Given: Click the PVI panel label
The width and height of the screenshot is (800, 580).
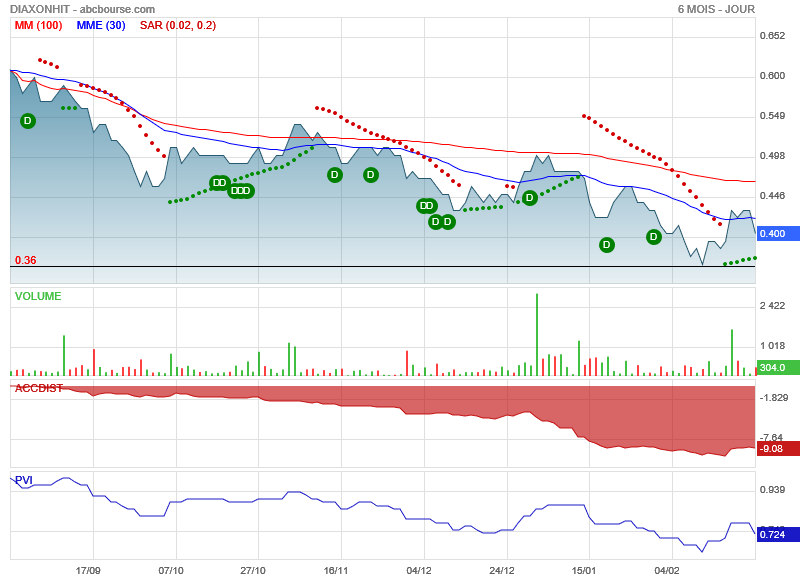Looking at the screenshot, I should click(x=24, y=480).
